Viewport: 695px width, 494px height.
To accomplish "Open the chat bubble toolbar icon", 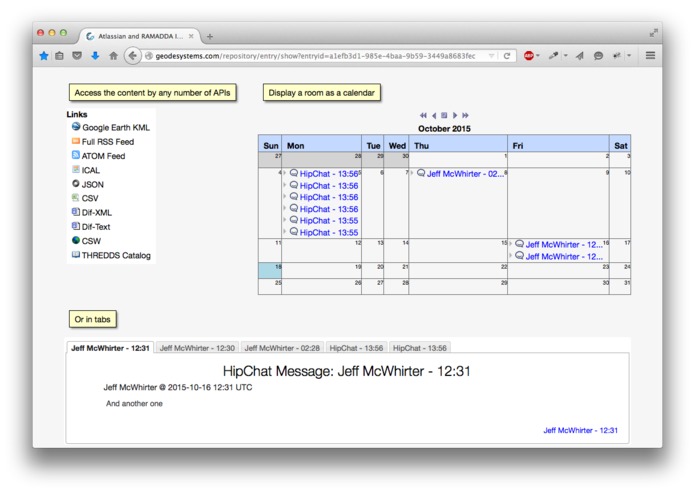I will click(598, 56).
